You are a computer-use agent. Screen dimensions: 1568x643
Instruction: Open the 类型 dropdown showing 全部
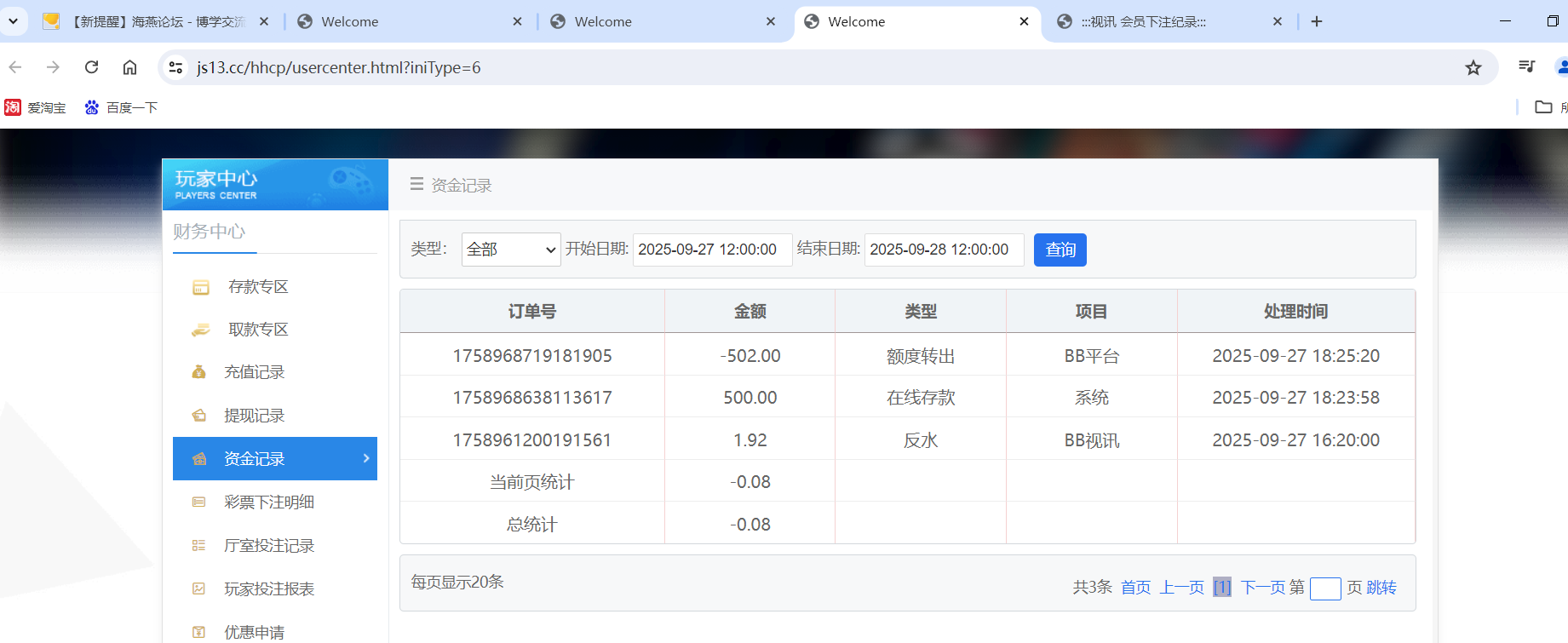pyautogui.click(x=510, y=250)
